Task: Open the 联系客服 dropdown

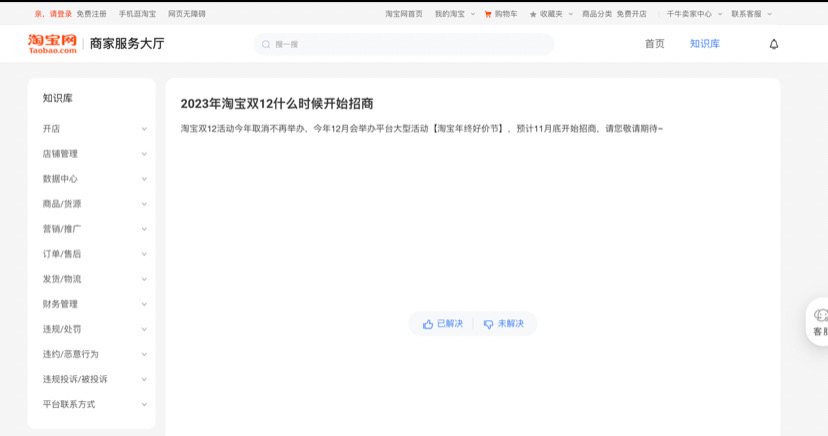Action: [x=751, y=14]
